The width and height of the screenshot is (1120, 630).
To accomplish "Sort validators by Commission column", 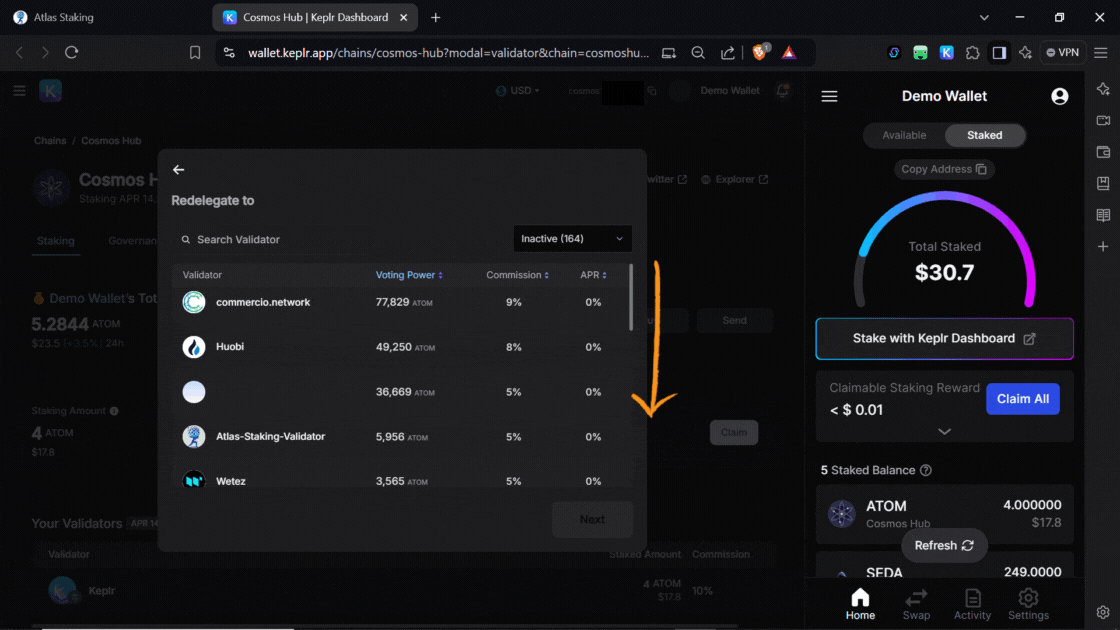I will pyautogui.click(x=517, y=275).
